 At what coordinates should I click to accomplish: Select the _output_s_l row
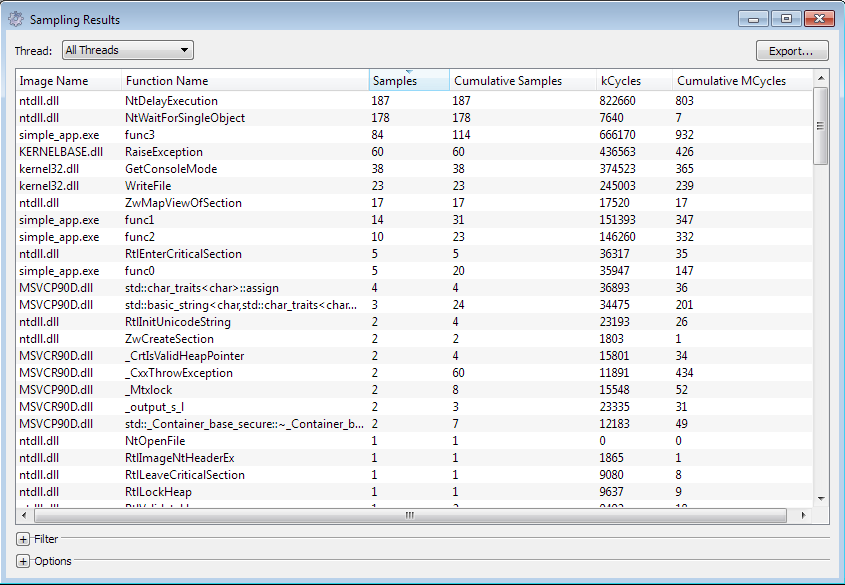pos(414,407)
